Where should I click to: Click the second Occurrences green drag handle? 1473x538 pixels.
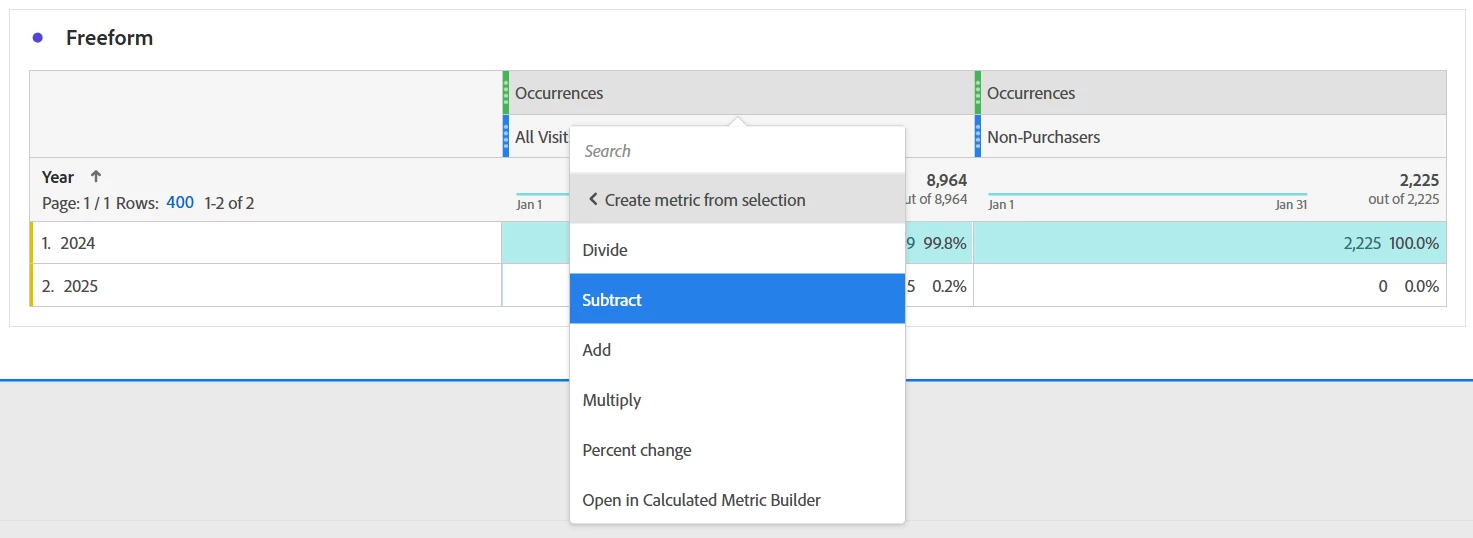pos(978,93)
